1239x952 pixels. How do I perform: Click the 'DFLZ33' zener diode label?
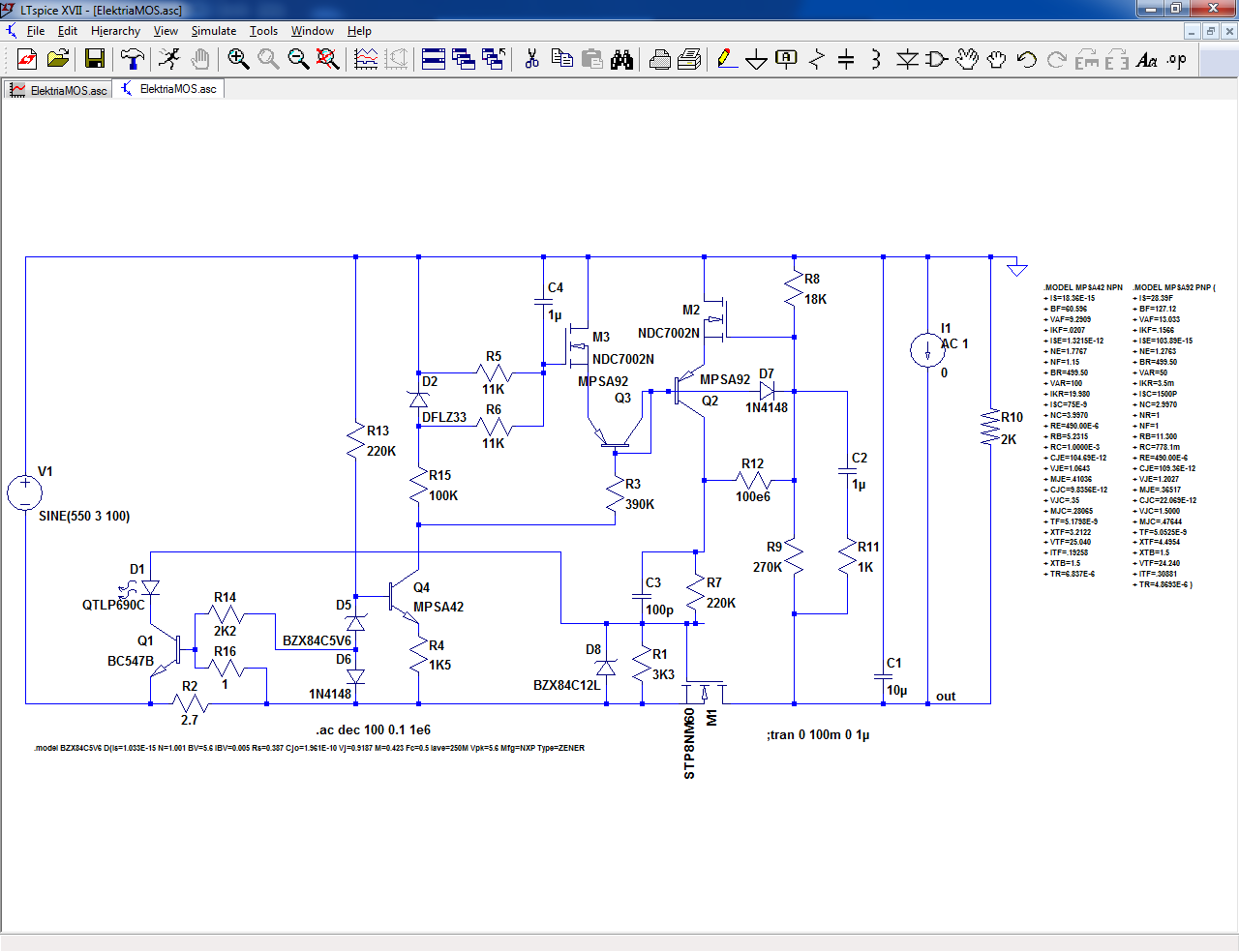[444, 417]
